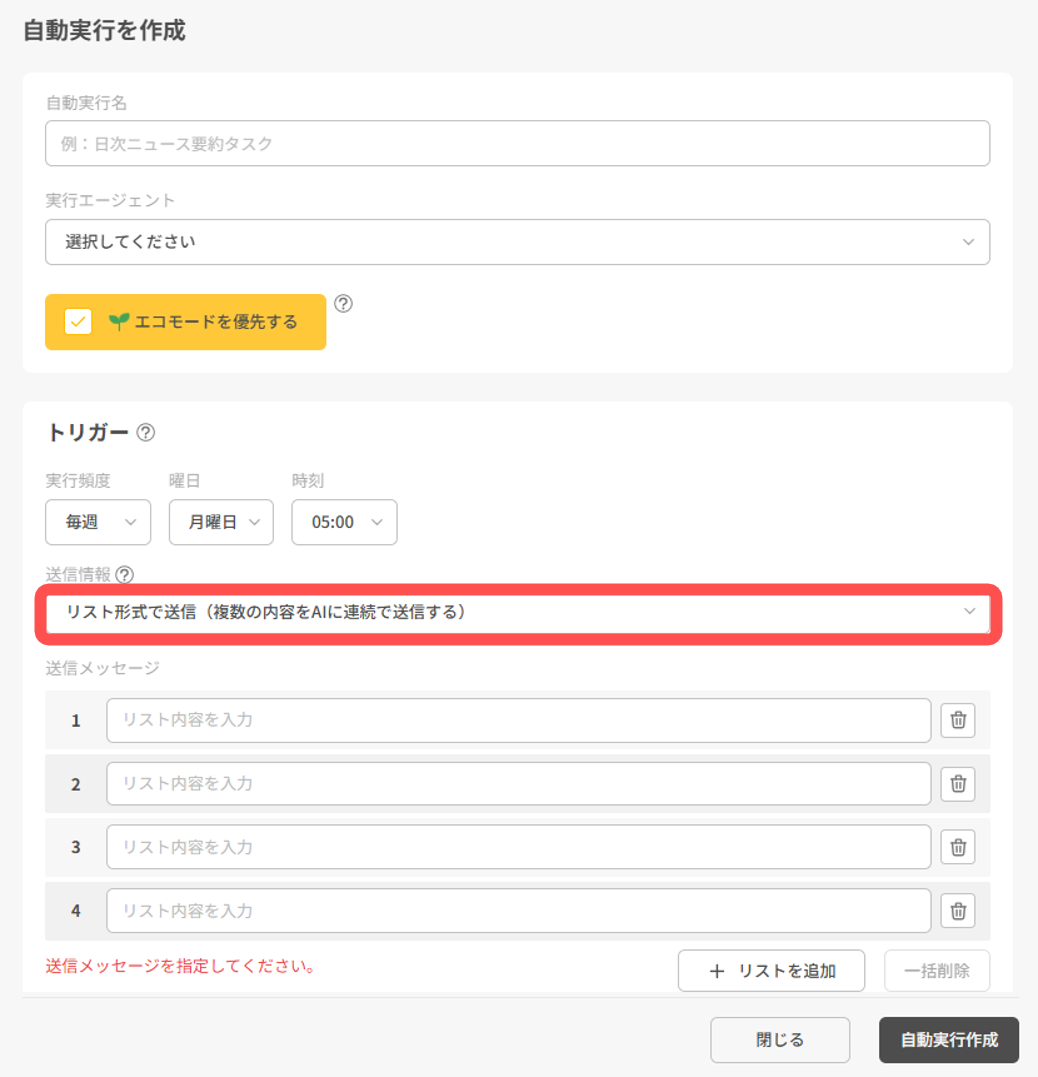
Task: Click list content input for row 2
Action: 519,784
